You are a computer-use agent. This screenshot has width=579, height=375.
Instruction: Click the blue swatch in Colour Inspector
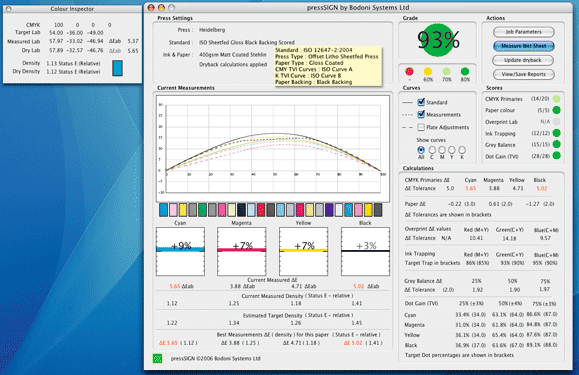[x=117, y=68]
